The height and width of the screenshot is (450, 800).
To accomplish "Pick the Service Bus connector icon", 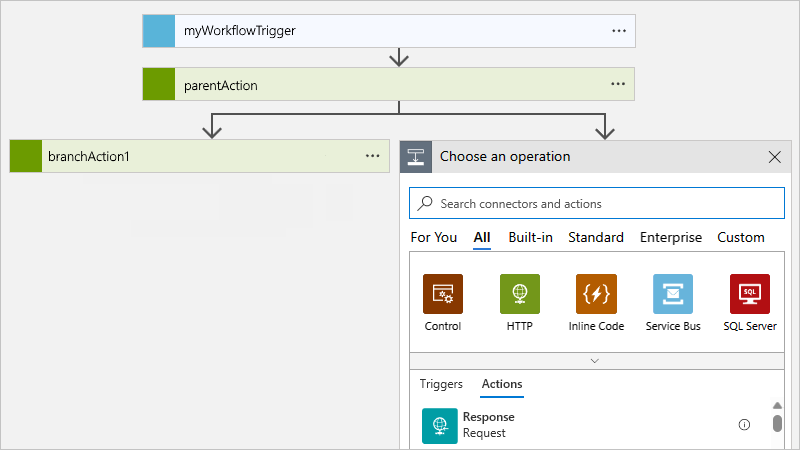I will [673, 294].
